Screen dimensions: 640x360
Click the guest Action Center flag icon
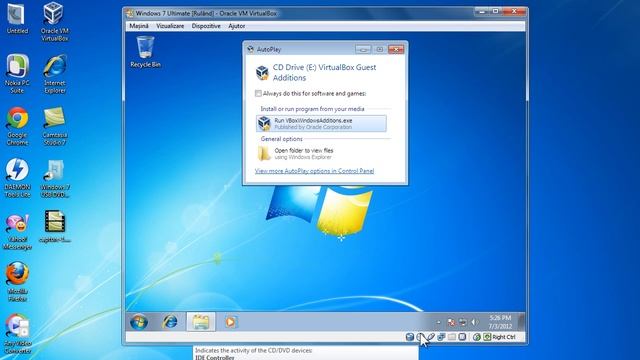click(451, 322)
